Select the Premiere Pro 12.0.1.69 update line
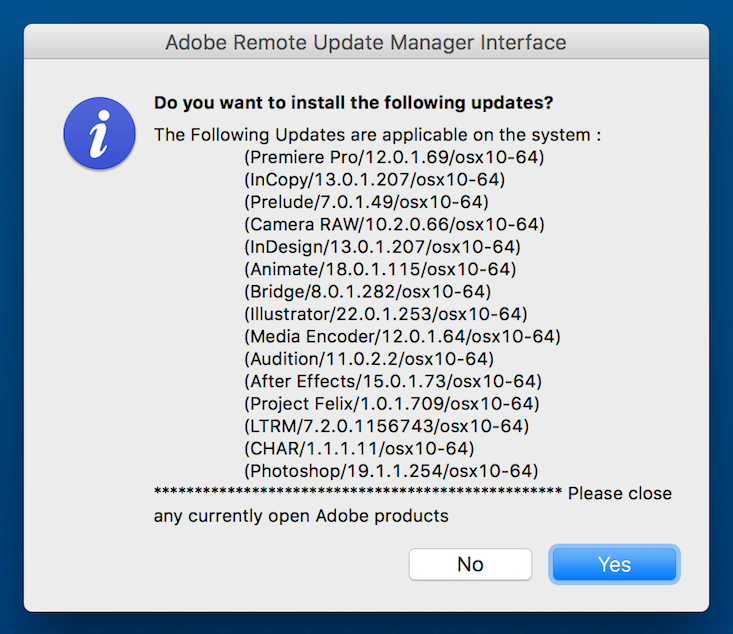 pyautogui.click(x=394, y=158)
